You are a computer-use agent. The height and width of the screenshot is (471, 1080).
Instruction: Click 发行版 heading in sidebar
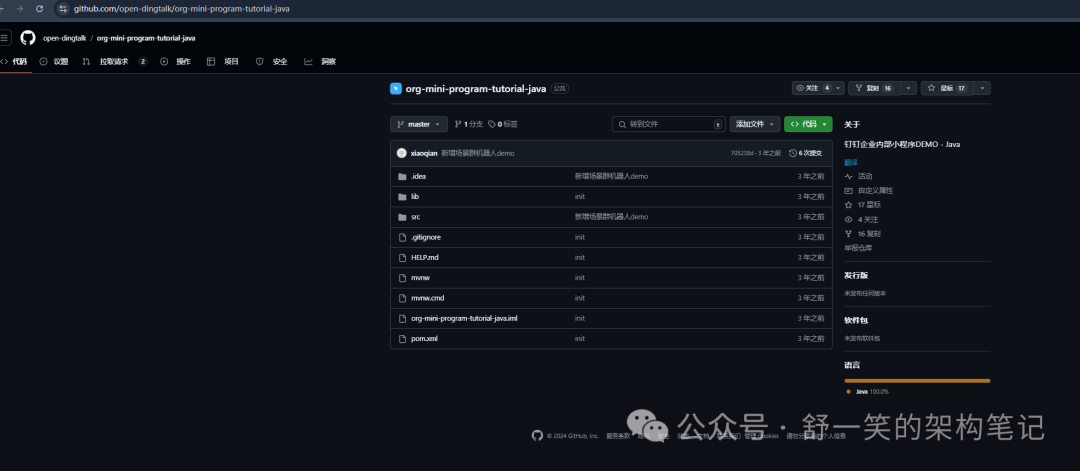tap(856, 275)
